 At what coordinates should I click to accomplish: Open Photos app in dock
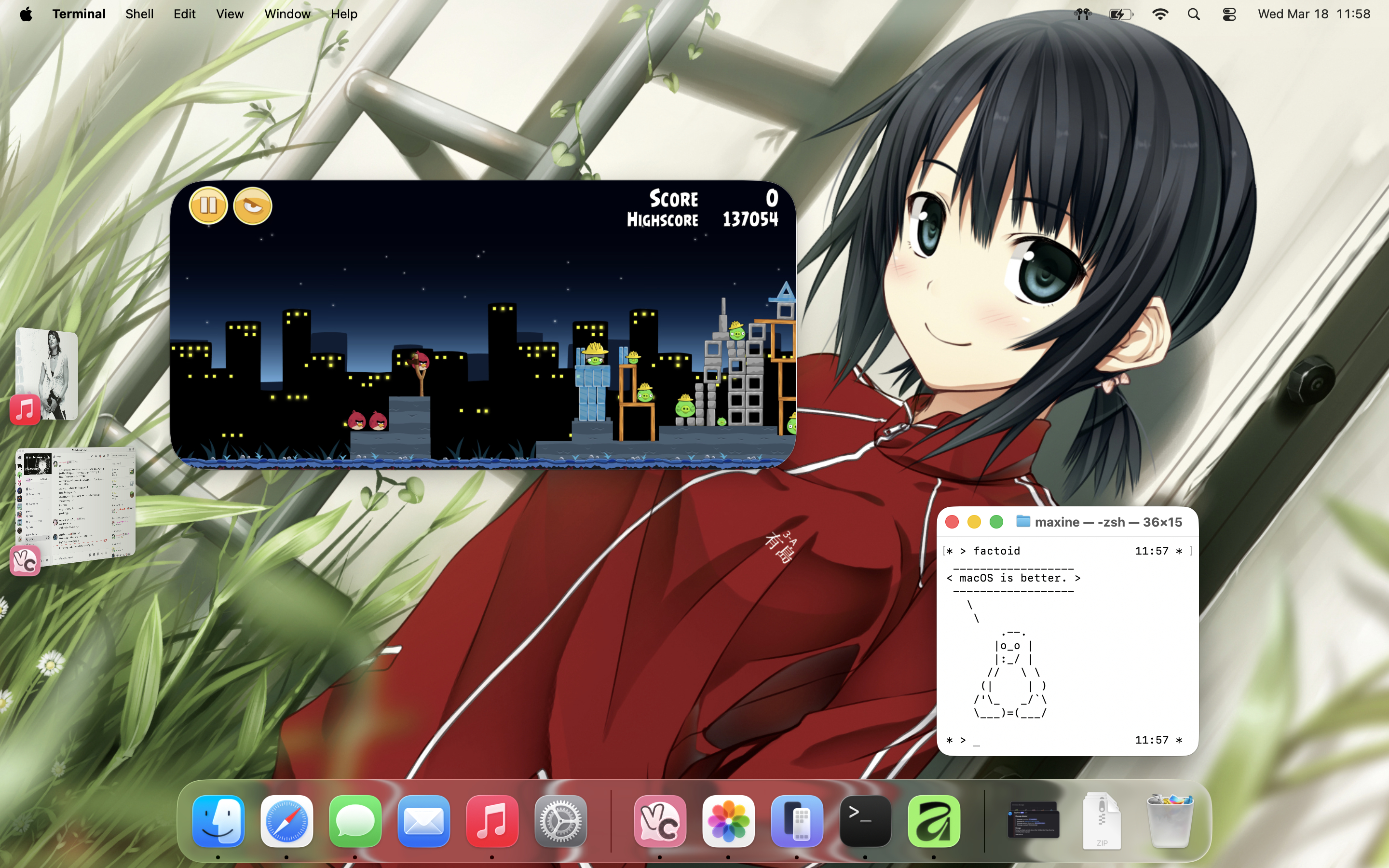(728, 822)
